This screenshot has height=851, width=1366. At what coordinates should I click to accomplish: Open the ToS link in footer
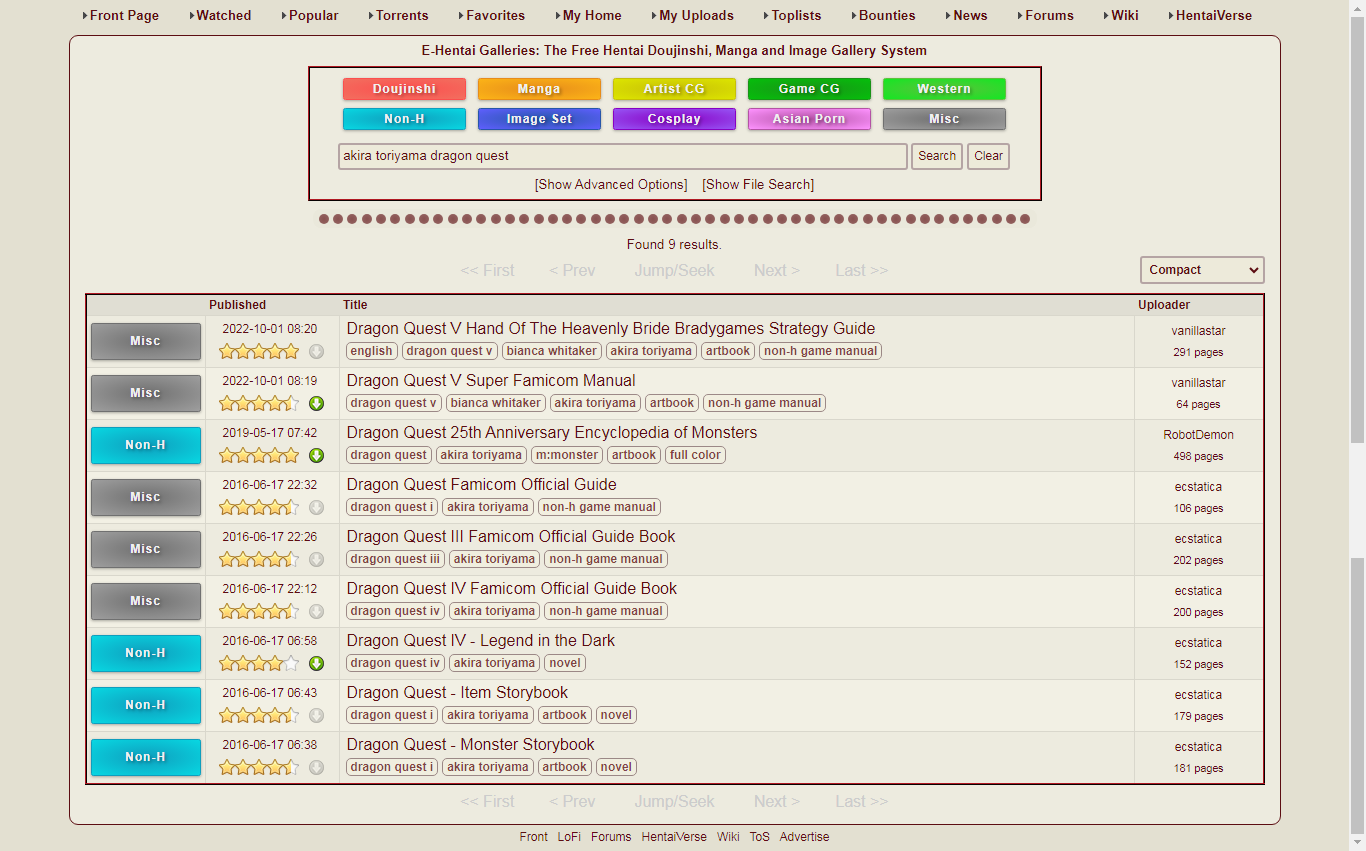760,837
